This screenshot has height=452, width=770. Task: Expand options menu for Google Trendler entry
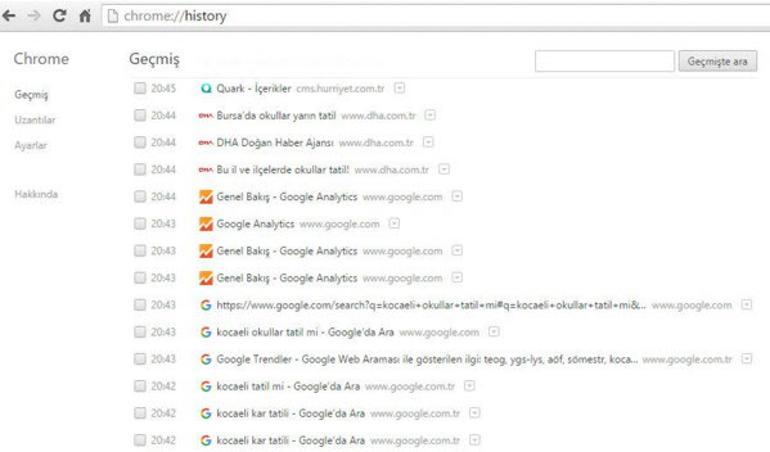click(x=746, y=358)
